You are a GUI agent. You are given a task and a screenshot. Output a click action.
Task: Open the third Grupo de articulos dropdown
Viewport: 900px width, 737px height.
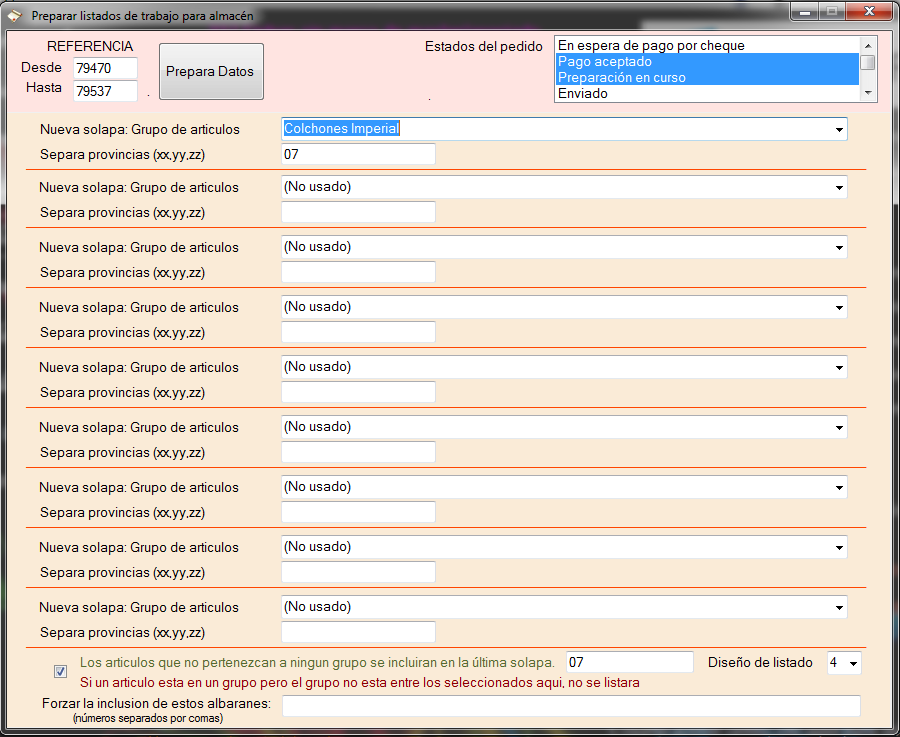839,247
